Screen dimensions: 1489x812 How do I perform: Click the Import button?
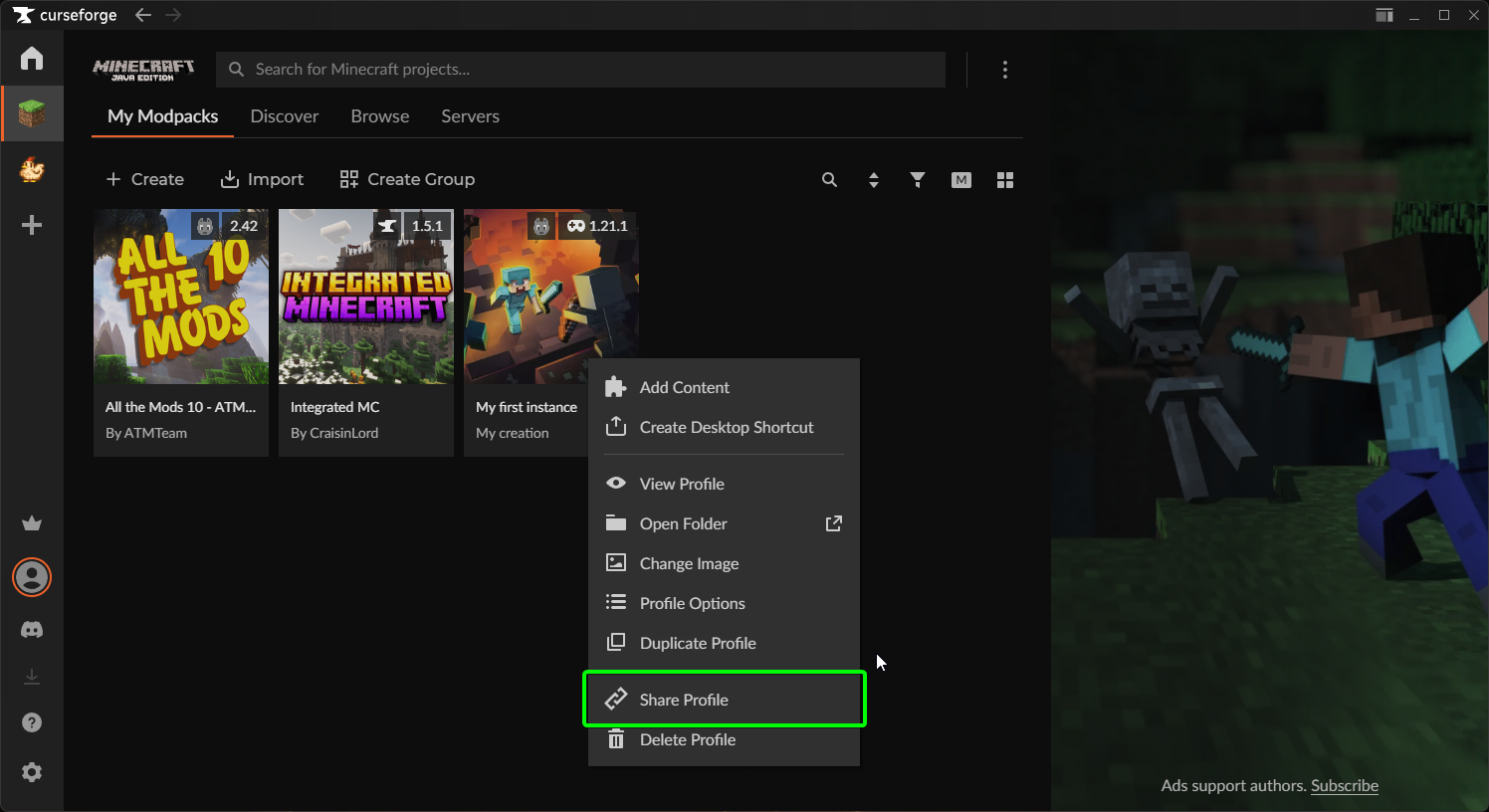[x=262, y=179]
